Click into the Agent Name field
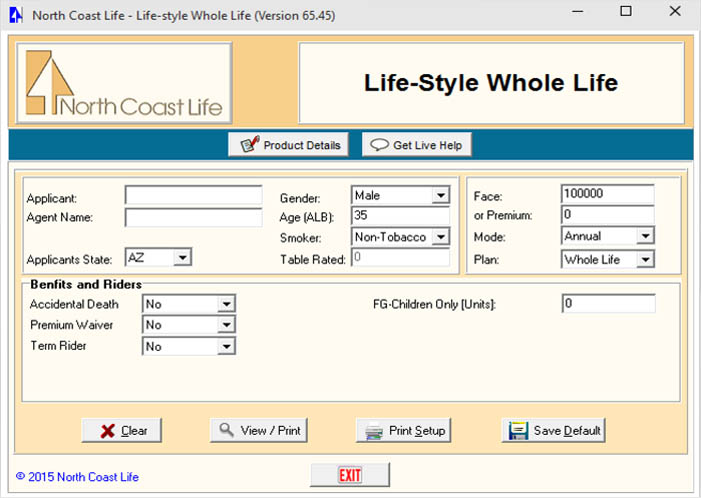Viewport: 701px width, 498px height. 194,217
